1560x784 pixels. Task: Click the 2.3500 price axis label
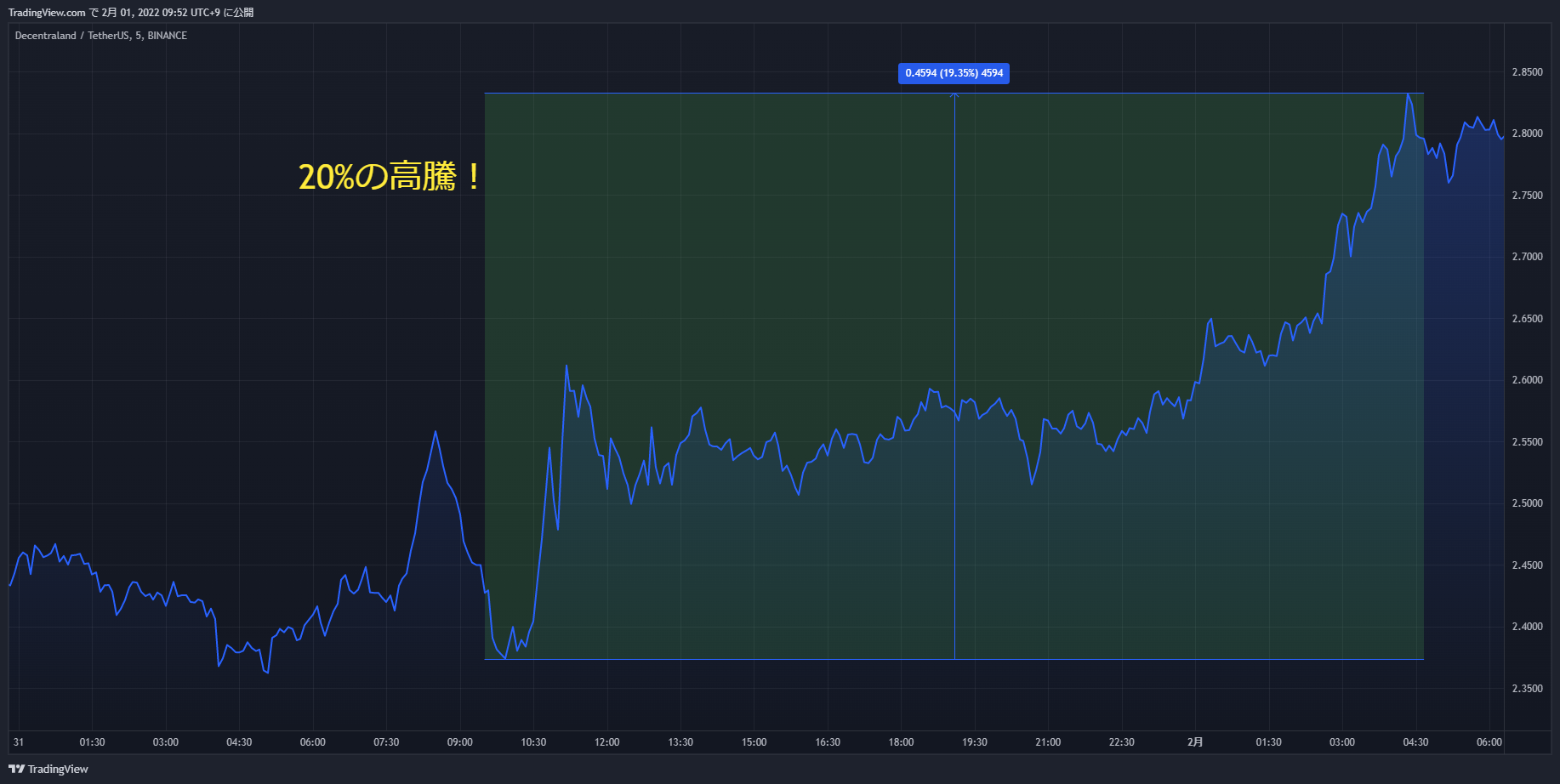pyautogui.click(x=1527, y=689)
